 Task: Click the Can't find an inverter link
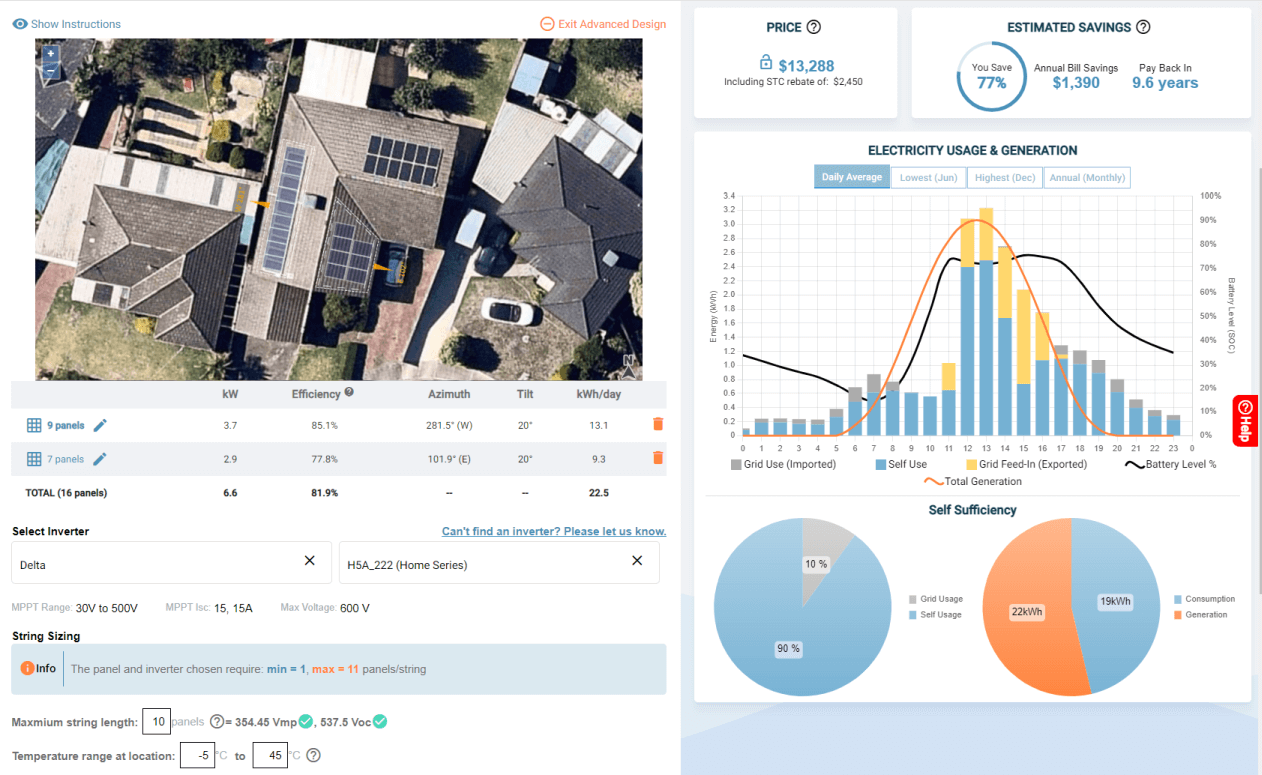553,531
